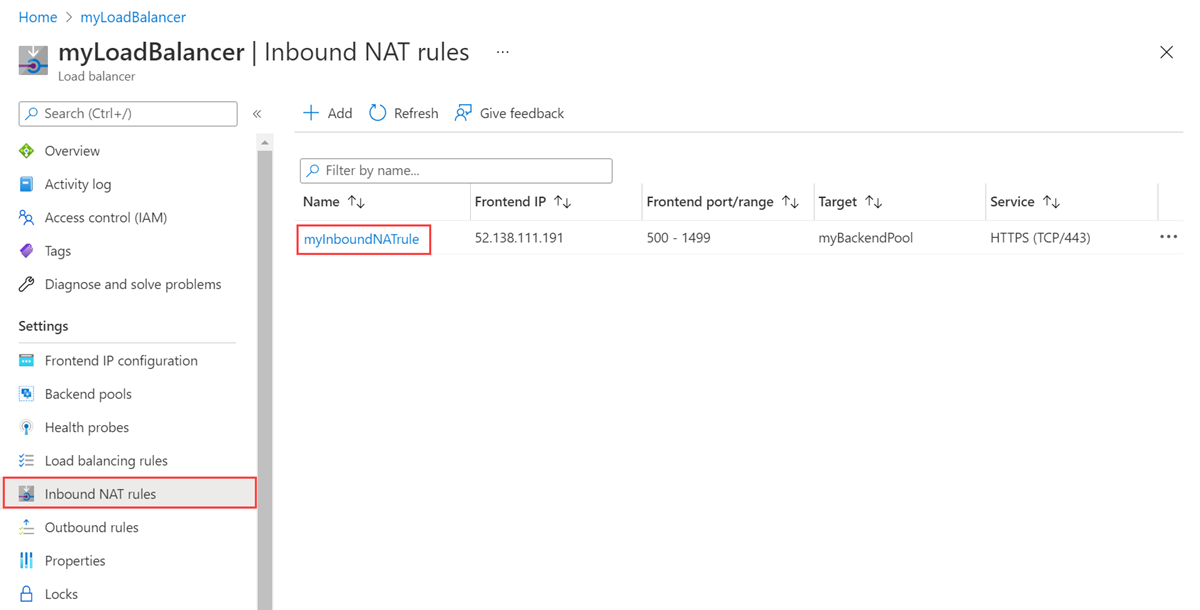
Task: Click the Give feedback person icon
Action: pyautogui.click(x=463, y=113)
